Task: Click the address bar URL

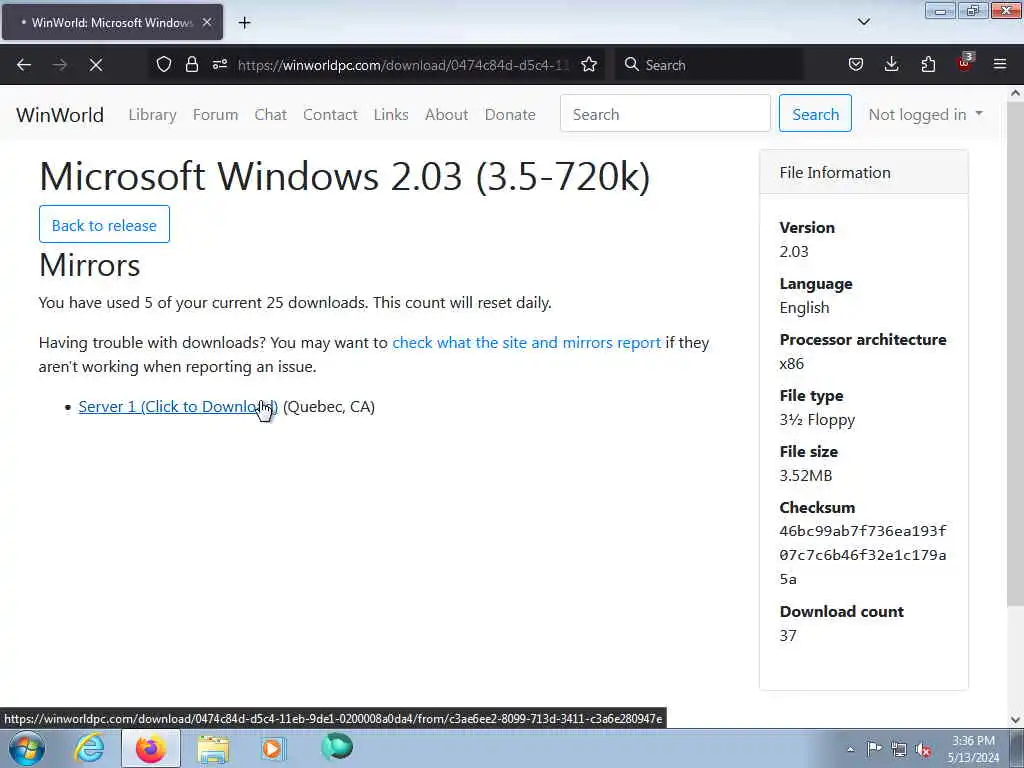Action: [x=402, y=65]
